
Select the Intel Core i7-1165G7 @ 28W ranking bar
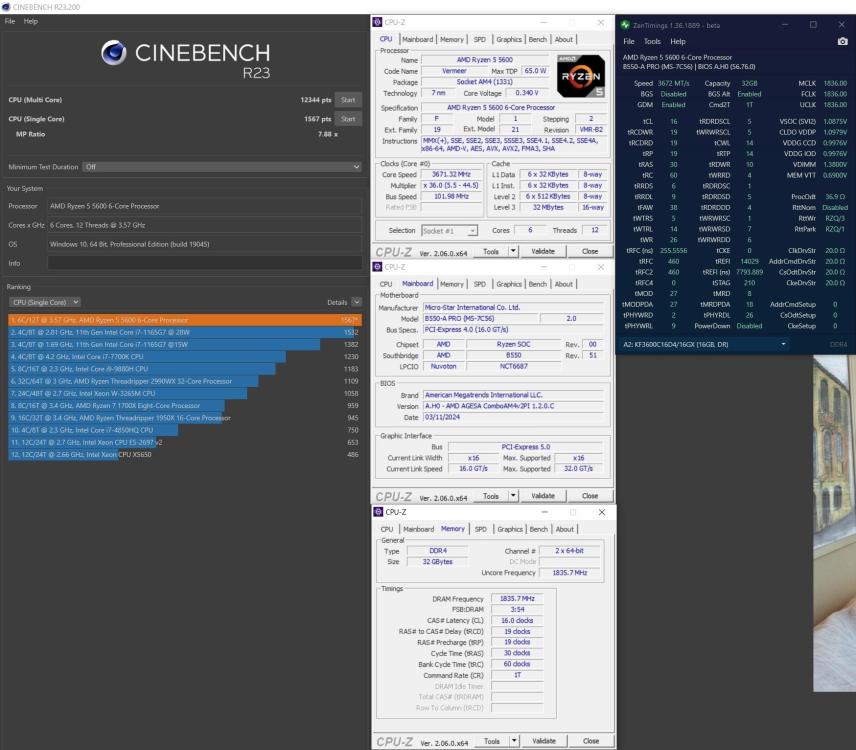point(185,332)
